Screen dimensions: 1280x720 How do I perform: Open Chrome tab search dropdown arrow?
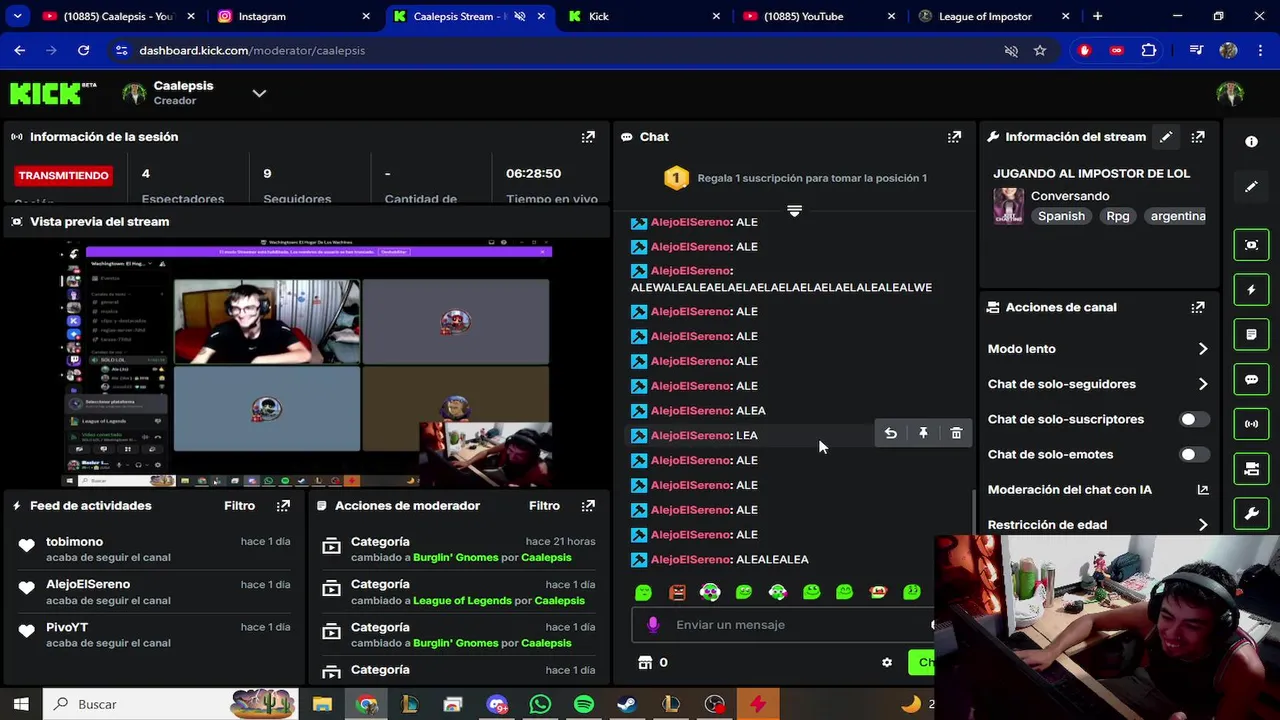17,16
